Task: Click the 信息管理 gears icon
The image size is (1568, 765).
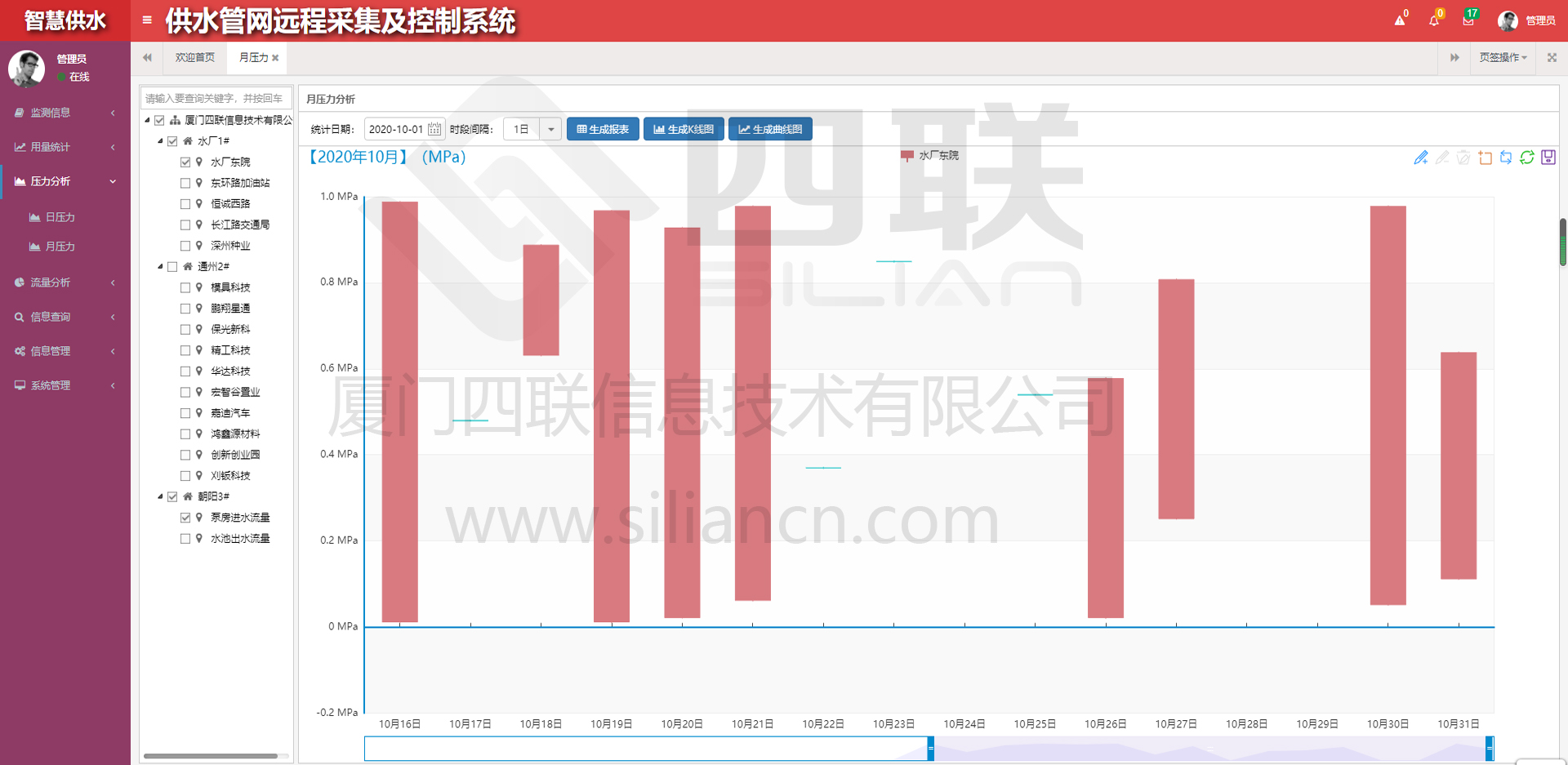Action: (20, 351)
